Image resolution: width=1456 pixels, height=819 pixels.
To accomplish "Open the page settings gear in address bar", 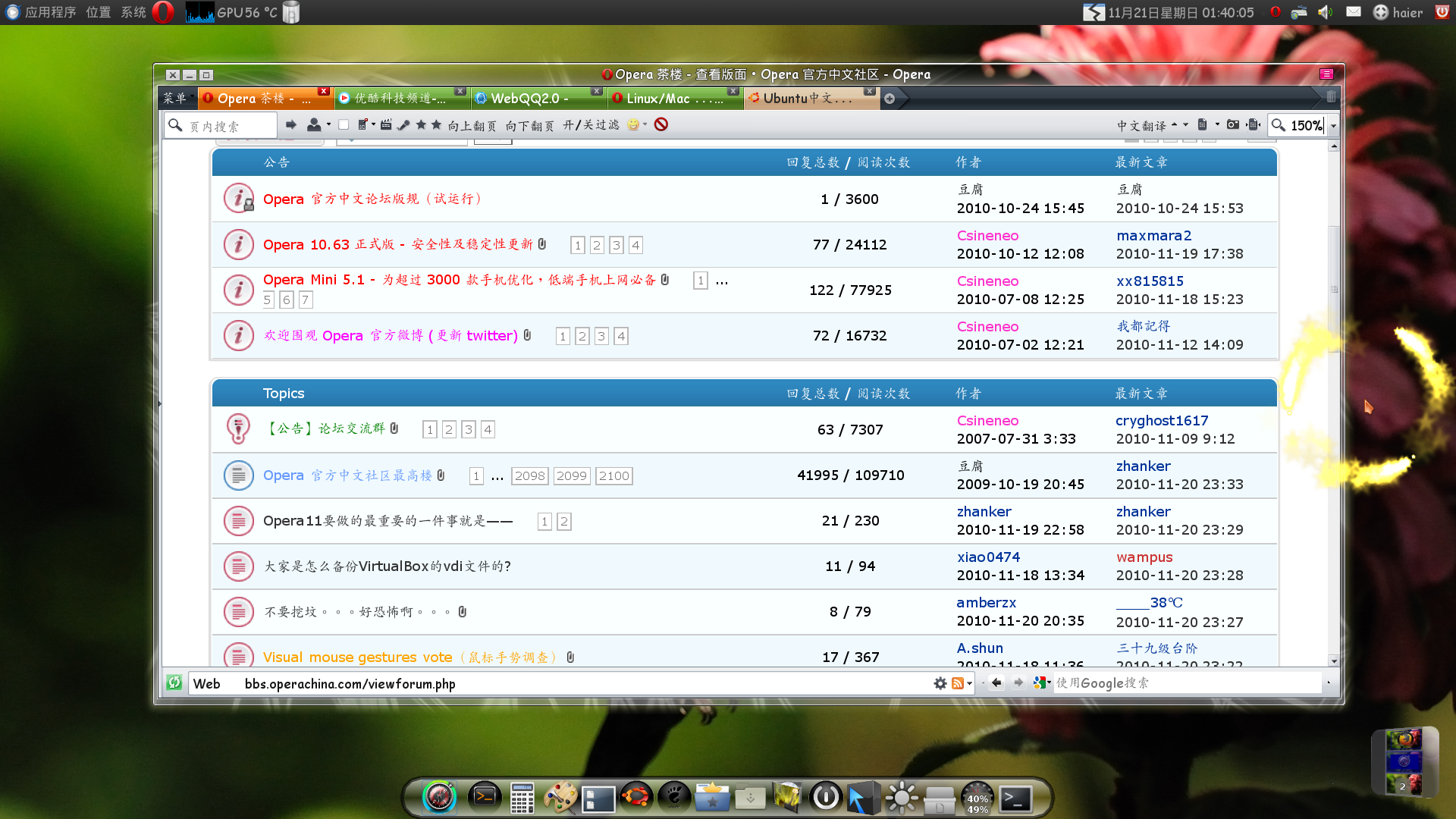I will click(940, 683).
